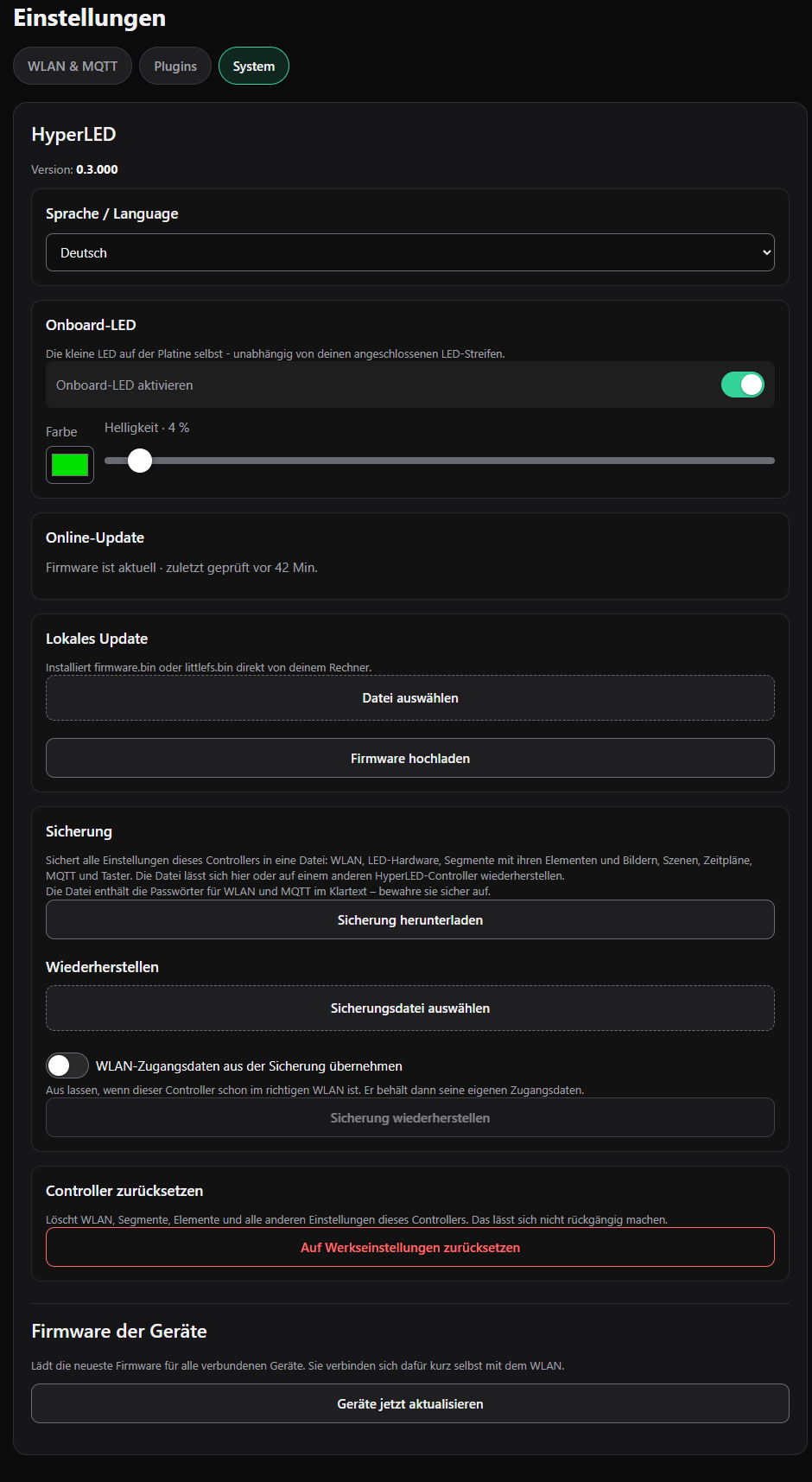812x1482 pixels.
Task: Choose a backup via Sicherungsdatei auswählen
Action: (410, 1008)
